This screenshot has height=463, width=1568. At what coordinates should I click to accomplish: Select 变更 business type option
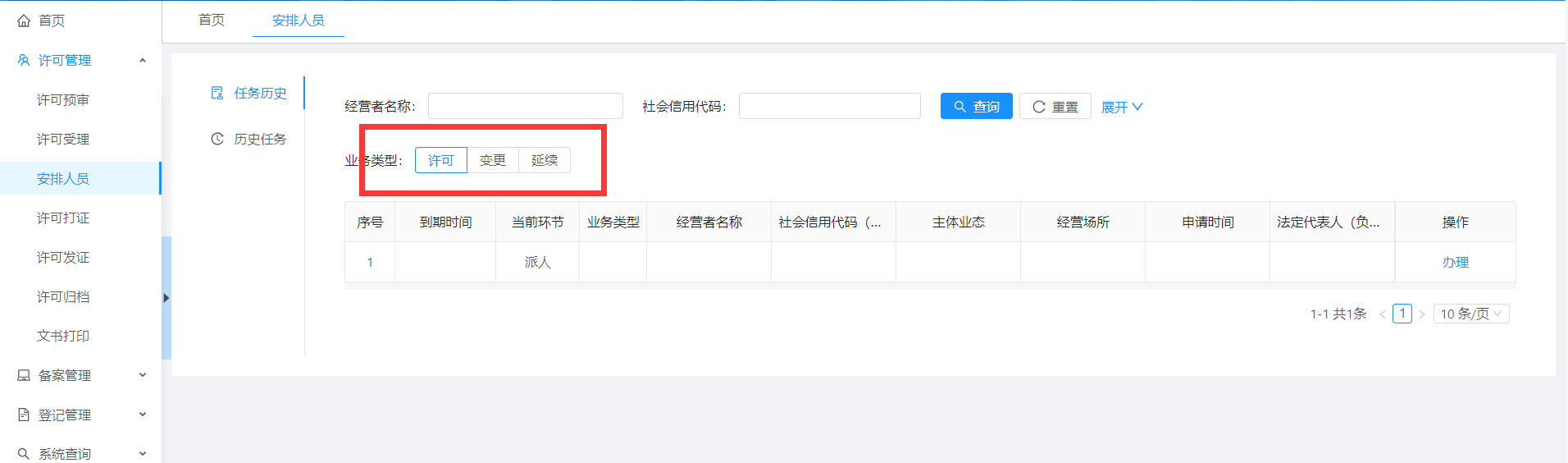click(x=493, y=160)
